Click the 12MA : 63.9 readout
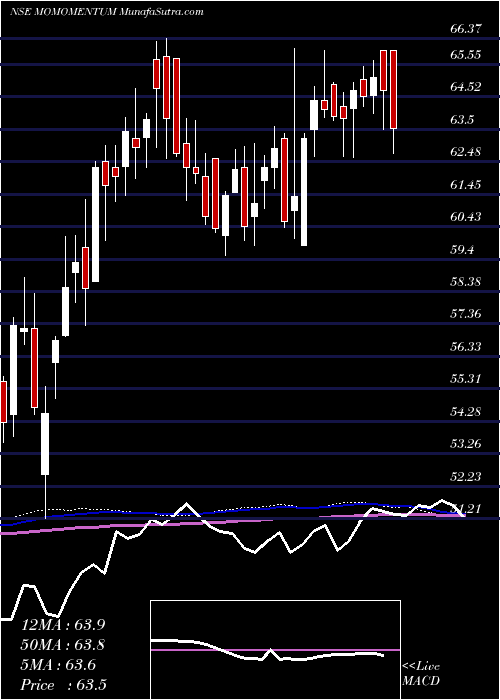This screenshot has width=500, height=700. pyautogui.click(x=65, y=625)
